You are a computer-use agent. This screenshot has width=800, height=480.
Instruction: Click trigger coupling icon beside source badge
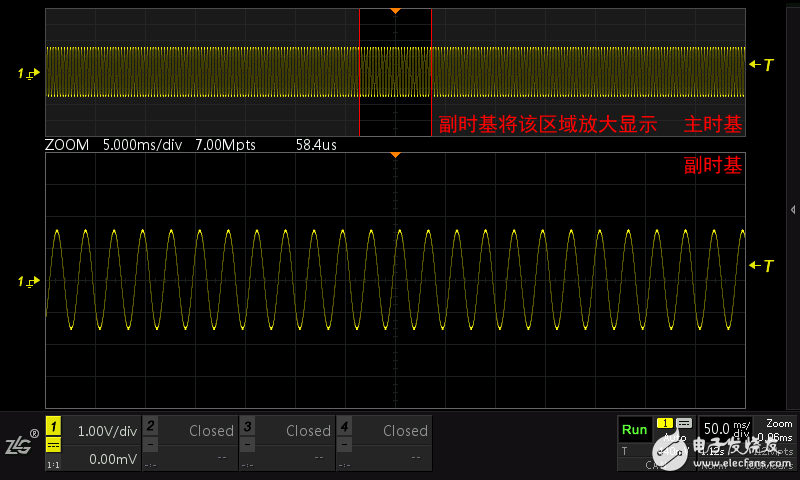pos(684,423)
